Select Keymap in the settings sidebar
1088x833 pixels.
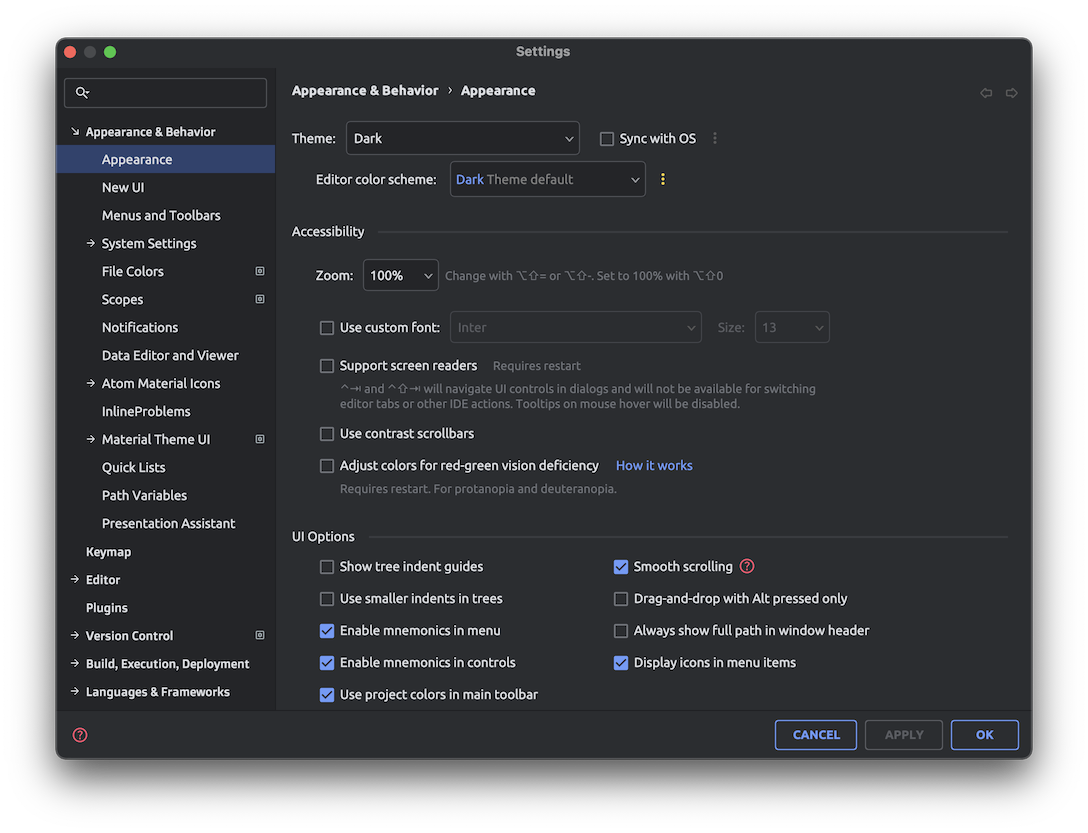(x=106, y=551)
